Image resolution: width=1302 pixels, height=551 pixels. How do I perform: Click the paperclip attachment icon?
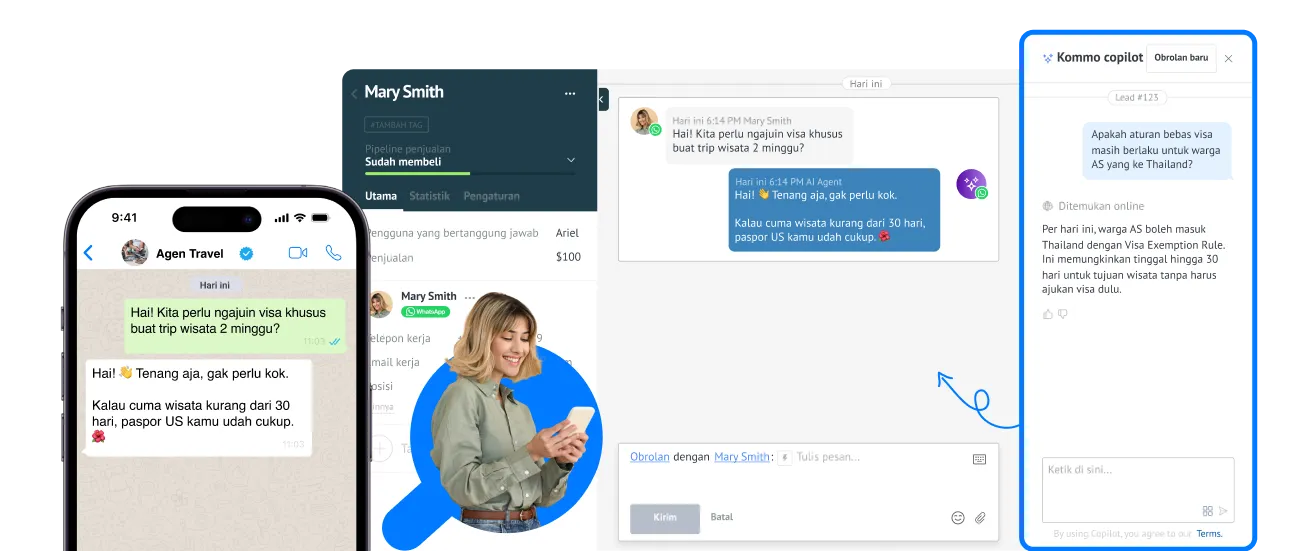coord(981,518)
